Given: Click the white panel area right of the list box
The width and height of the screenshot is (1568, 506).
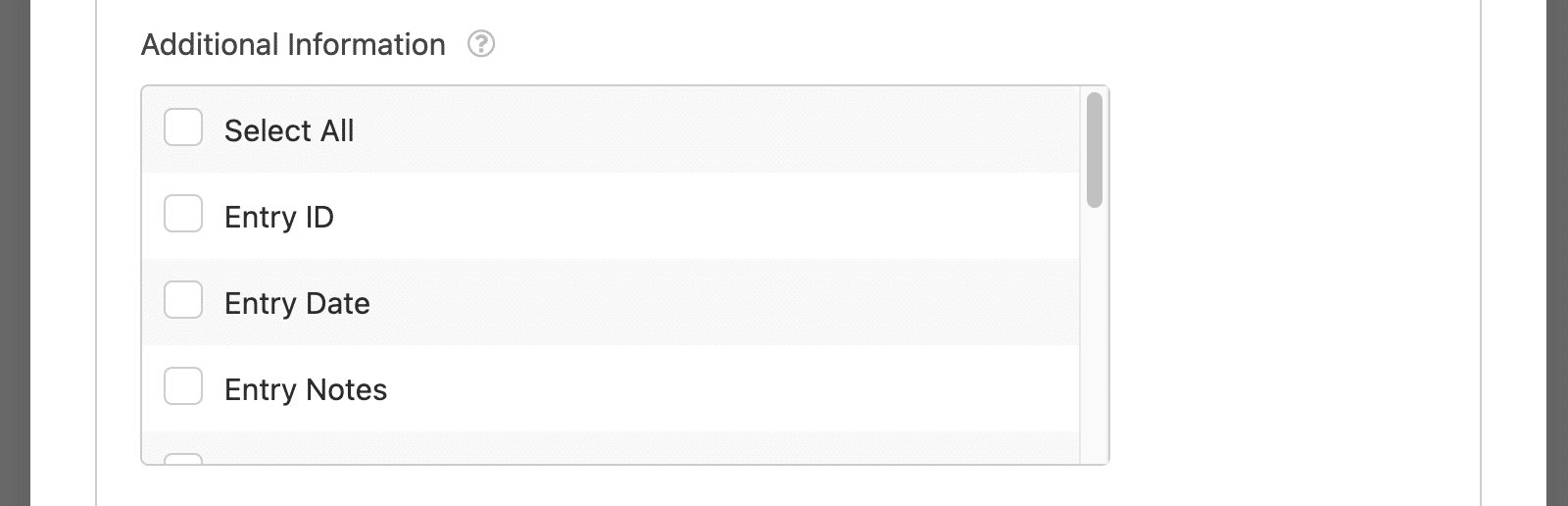Looking at the screenshot, I should tap(1294, 275).
